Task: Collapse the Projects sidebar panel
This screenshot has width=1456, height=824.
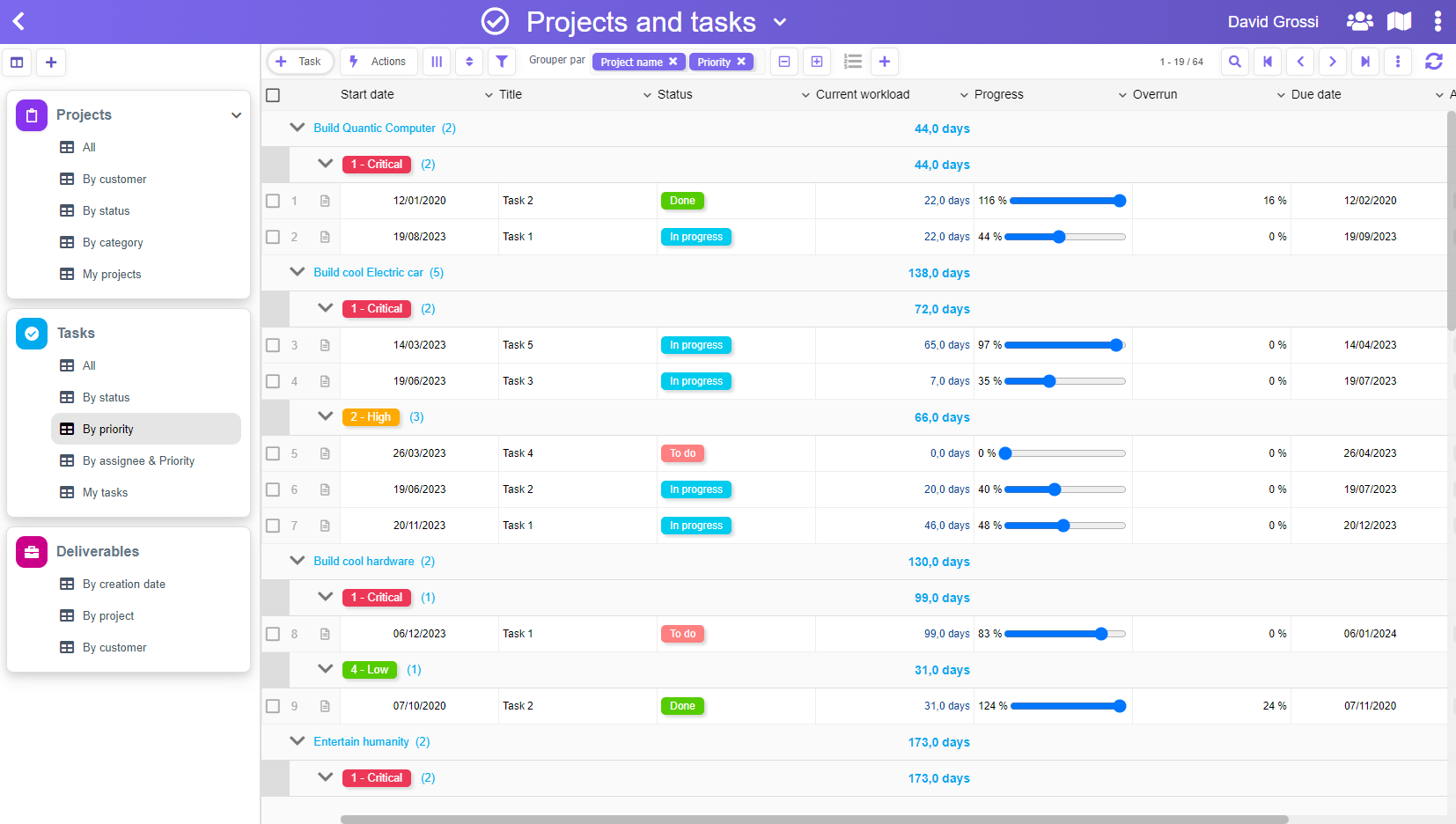Action: tap(236, 115)
